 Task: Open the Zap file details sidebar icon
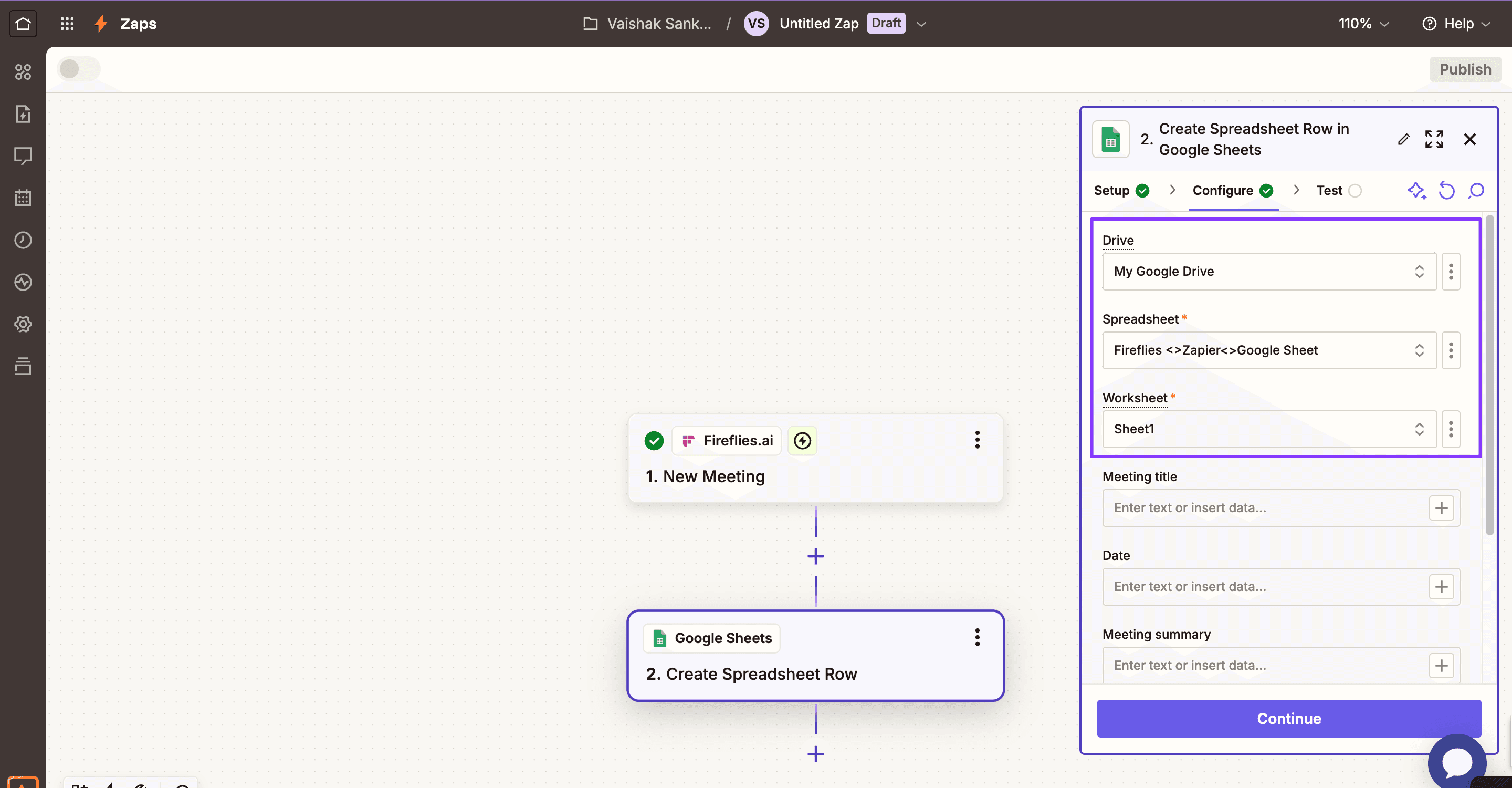tap(23, 114)
